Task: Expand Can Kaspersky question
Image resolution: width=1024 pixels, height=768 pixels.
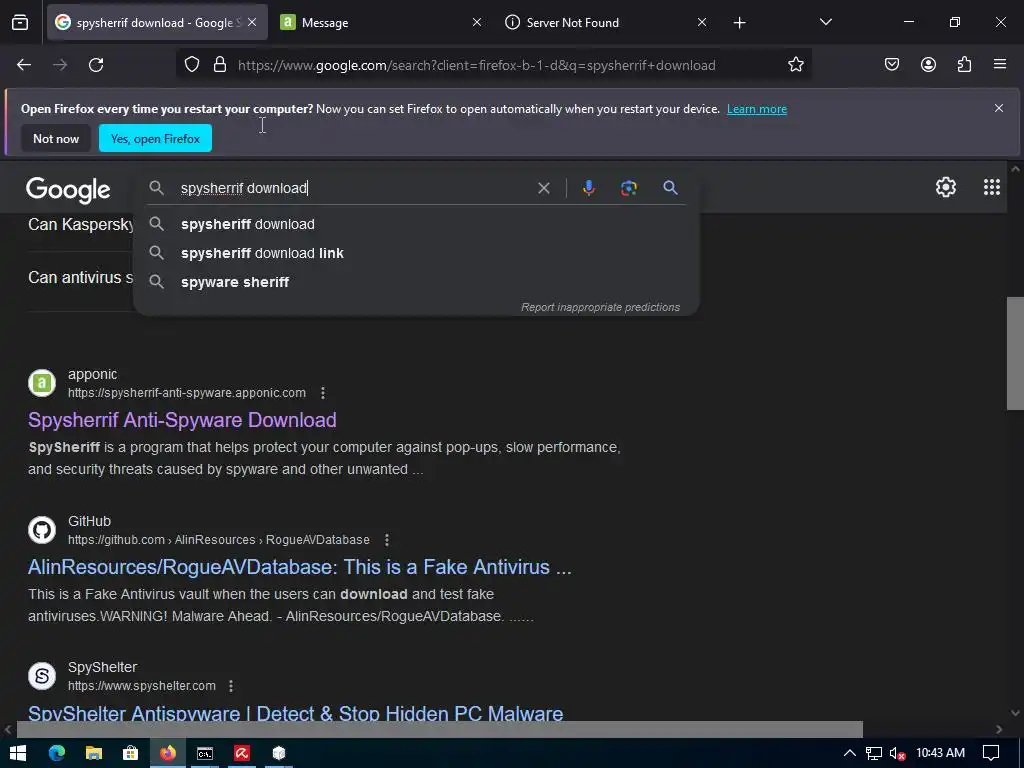Action: click(x=80, y=225)
